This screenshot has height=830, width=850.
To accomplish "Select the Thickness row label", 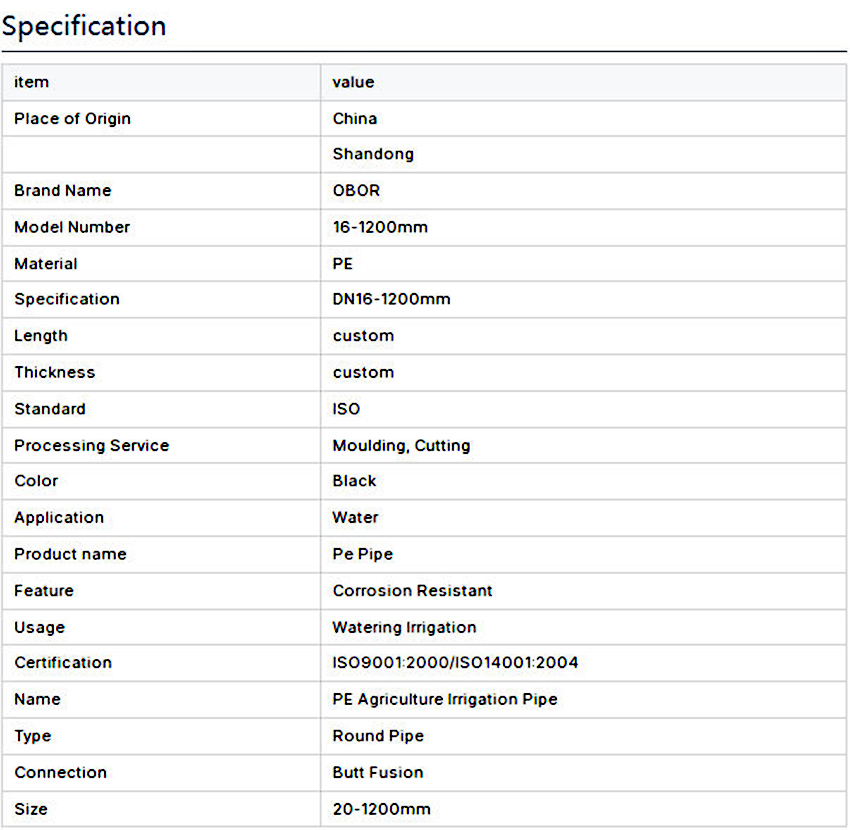I will point(55,372).
